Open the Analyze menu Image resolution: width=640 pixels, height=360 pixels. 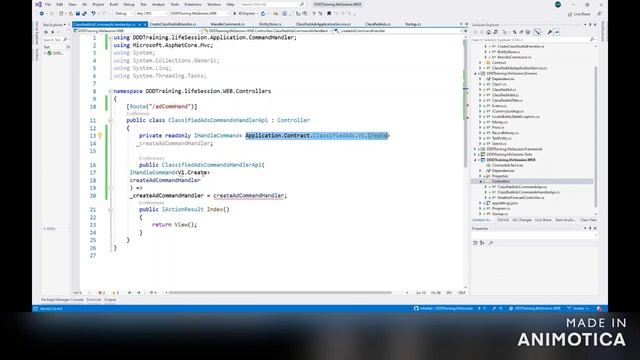click(x=158, y=4)
